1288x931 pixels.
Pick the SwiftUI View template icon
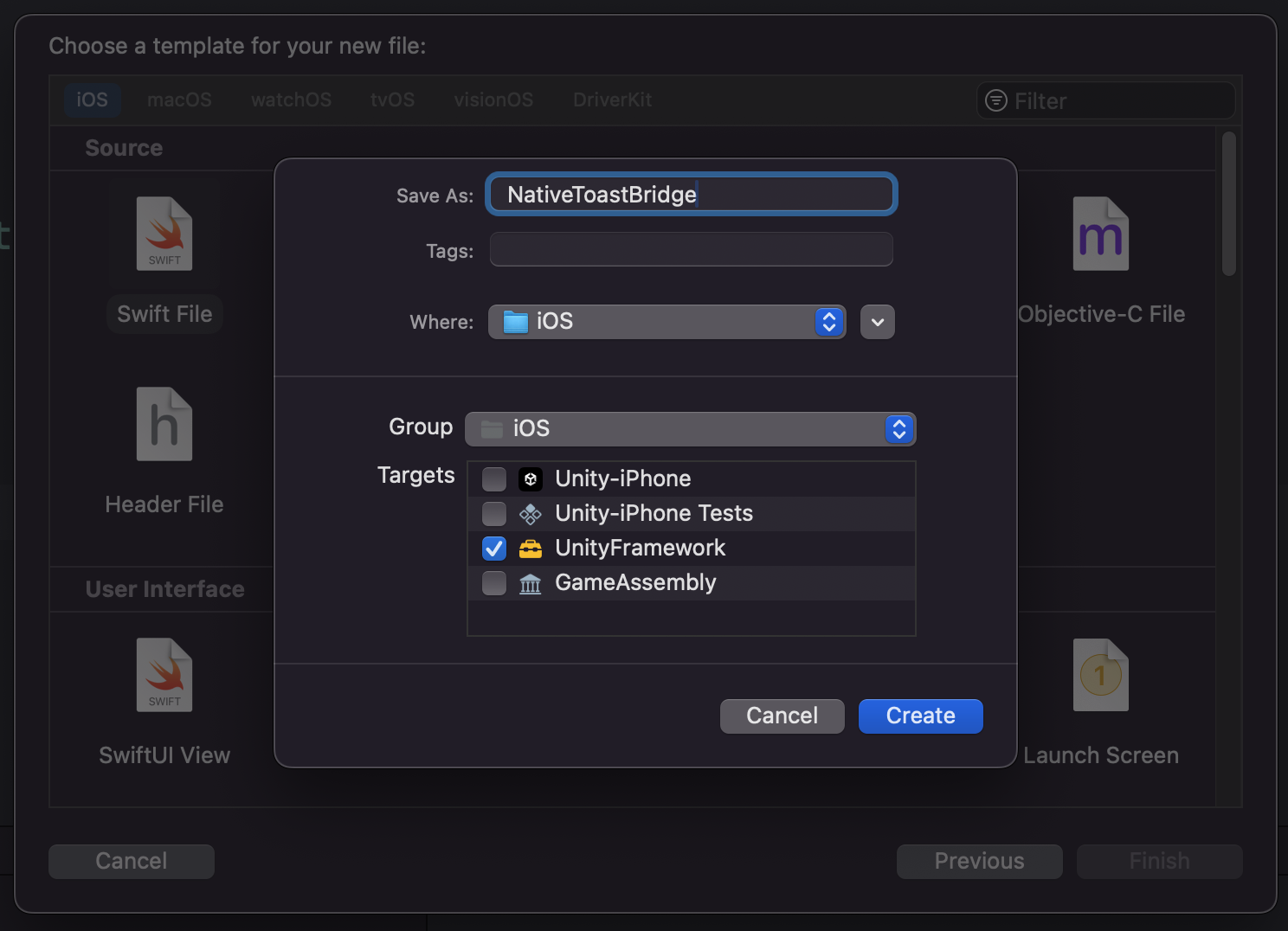(164, 675)
